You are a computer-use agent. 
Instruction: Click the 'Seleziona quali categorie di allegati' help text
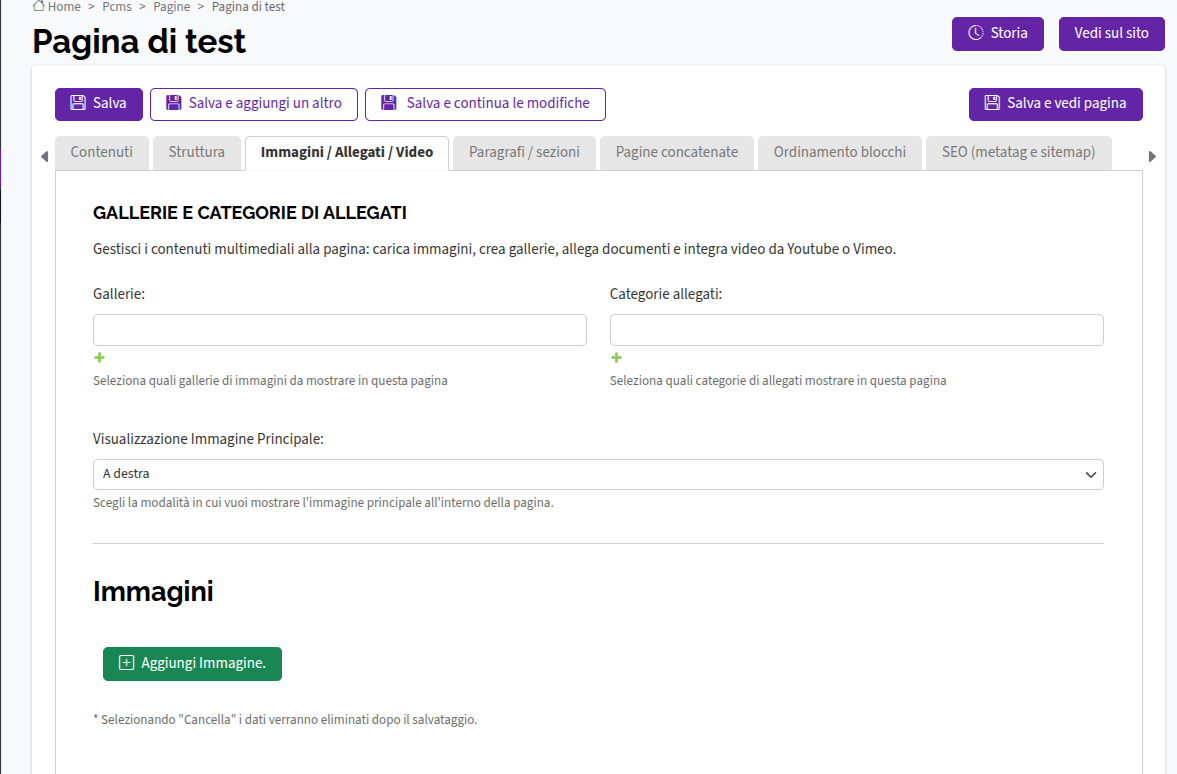point(778,381)
